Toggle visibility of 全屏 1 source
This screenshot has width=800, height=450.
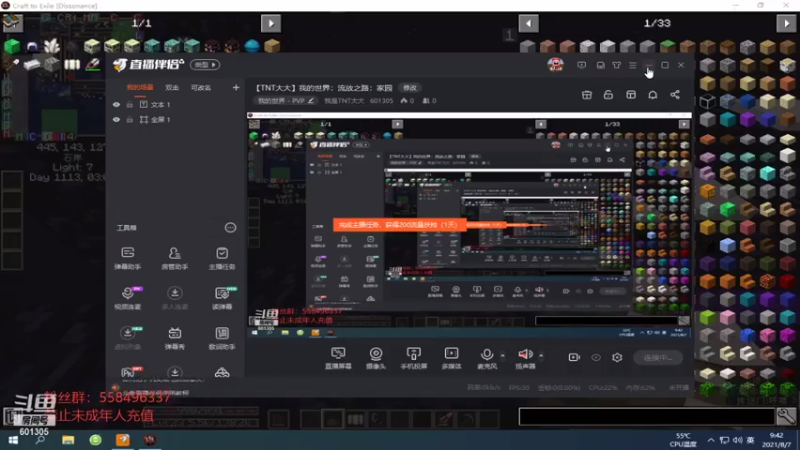point(116,119)
